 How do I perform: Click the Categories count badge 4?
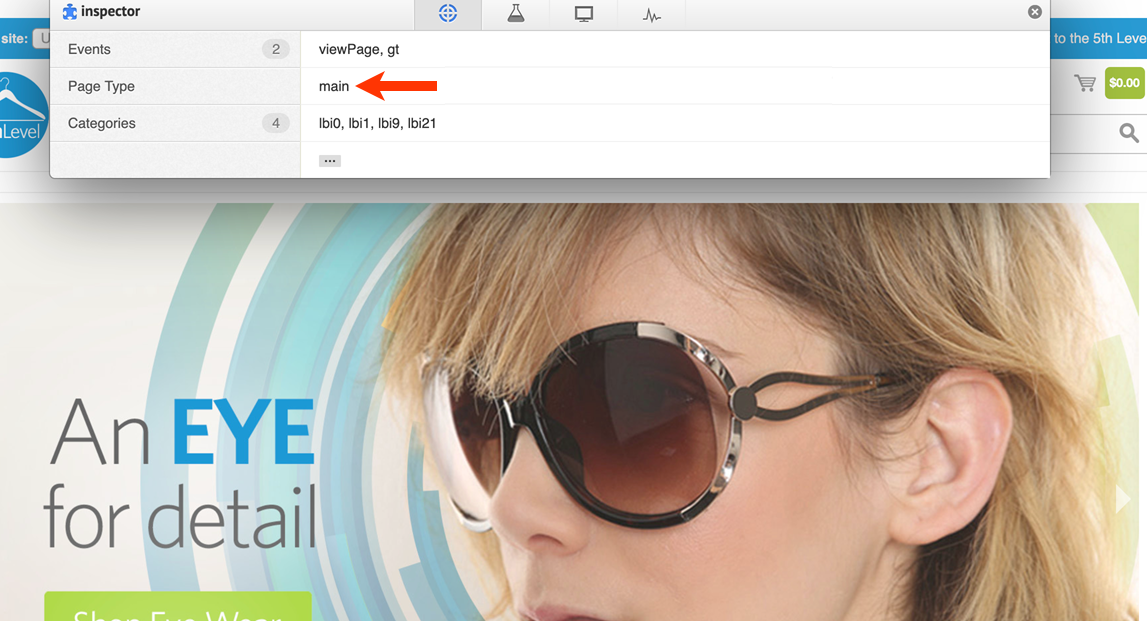(x=276, y=123)
